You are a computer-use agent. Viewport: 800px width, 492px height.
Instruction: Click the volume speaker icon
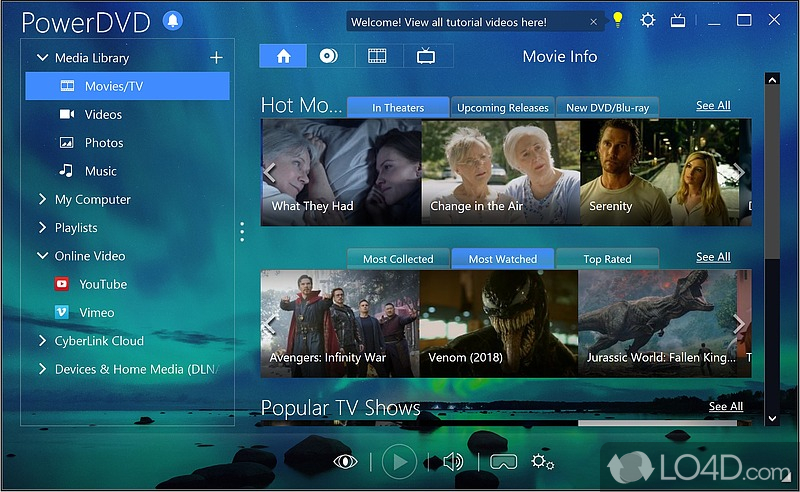pyautogui.click(x=453, y=462)
